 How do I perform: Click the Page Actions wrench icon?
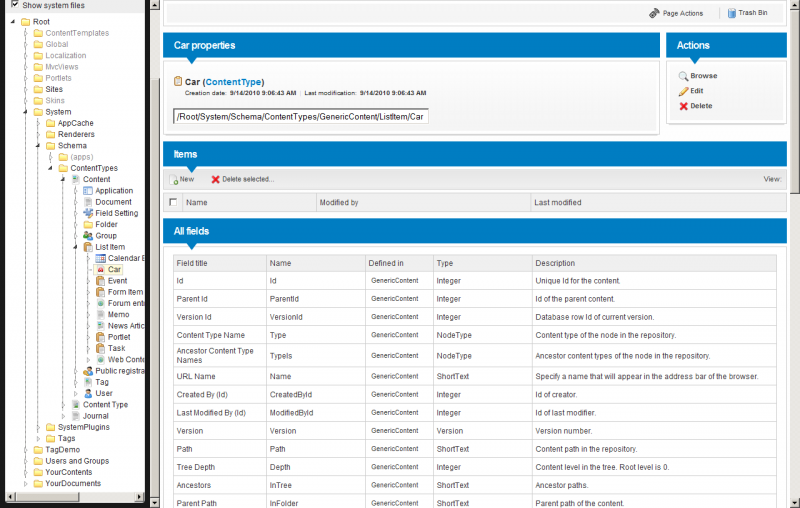pos(654,13)
